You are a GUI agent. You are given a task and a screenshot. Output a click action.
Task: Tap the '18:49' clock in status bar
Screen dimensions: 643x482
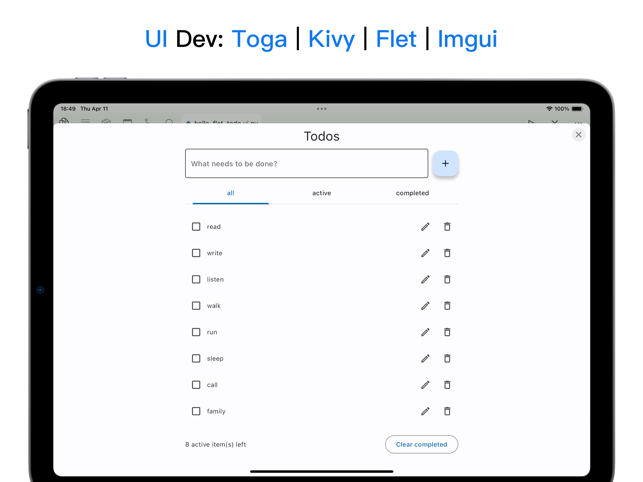[x=68, y=109]
